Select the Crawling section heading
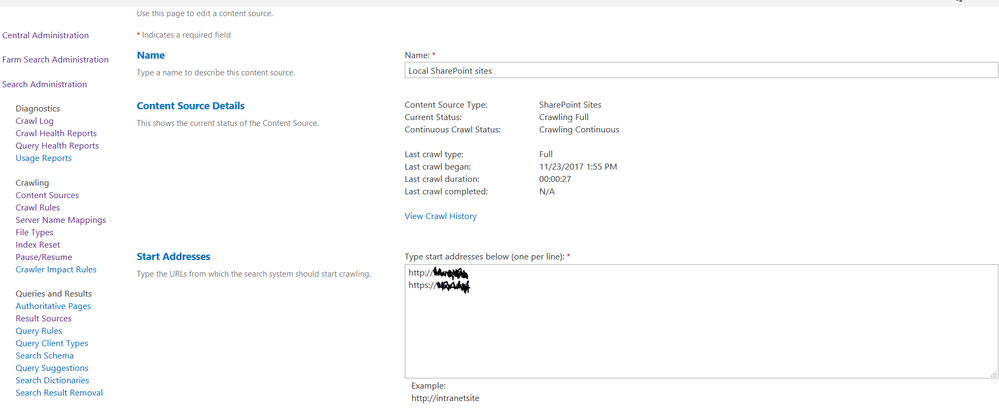This screenshot has height=415, width=999. click(x=32, y=183)
